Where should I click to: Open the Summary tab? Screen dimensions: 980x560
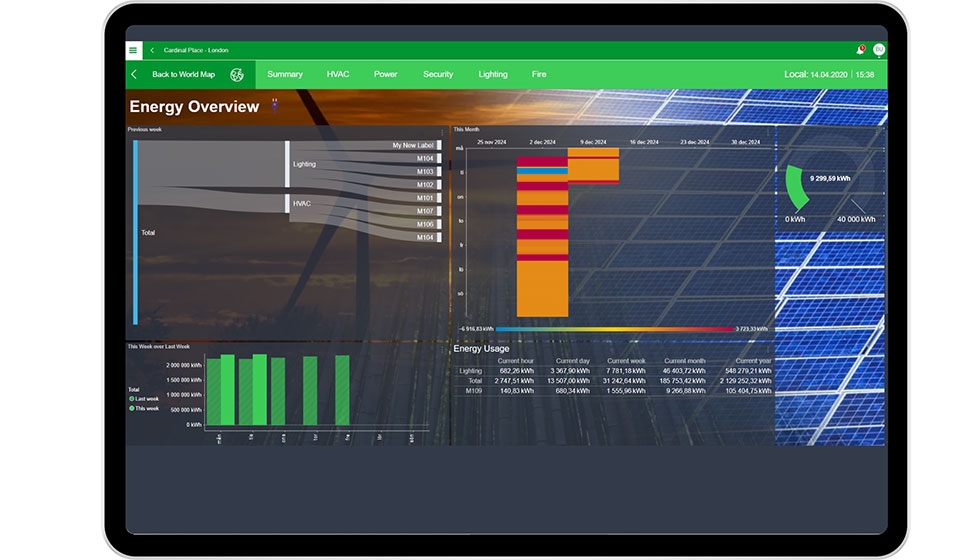[x=285, y=75]
